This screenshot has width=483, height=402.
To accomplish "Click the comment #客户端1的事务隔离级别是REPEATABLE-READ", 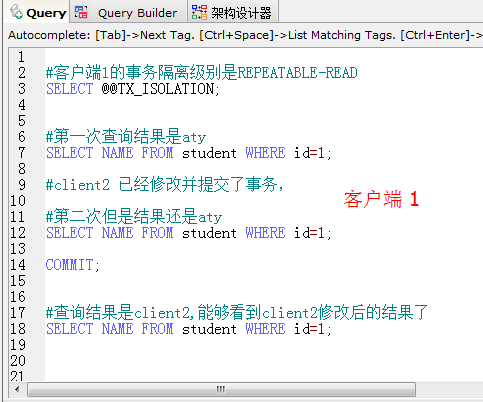I will (201, 73).
